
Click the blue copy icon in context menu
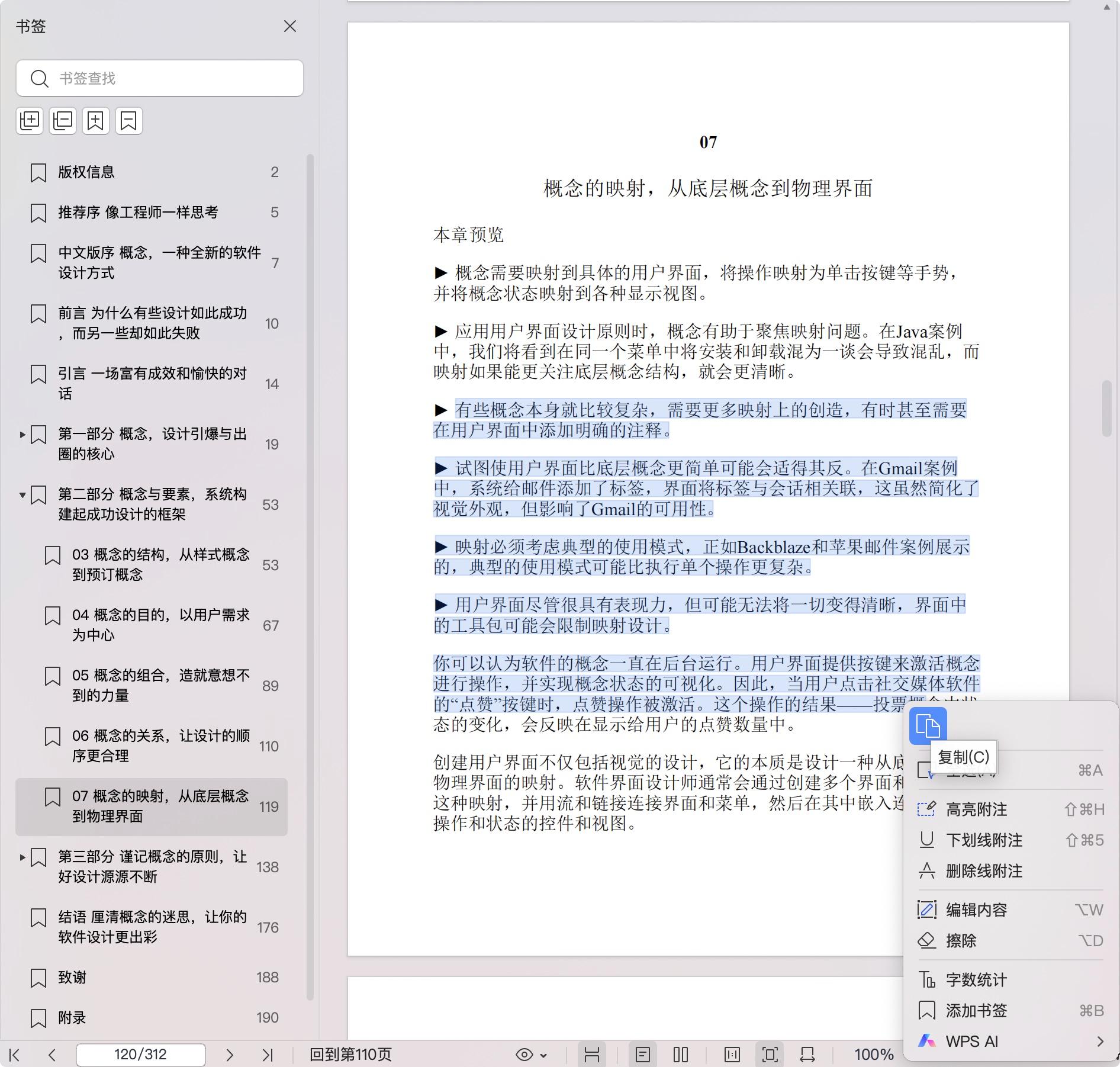click(928, 725)
